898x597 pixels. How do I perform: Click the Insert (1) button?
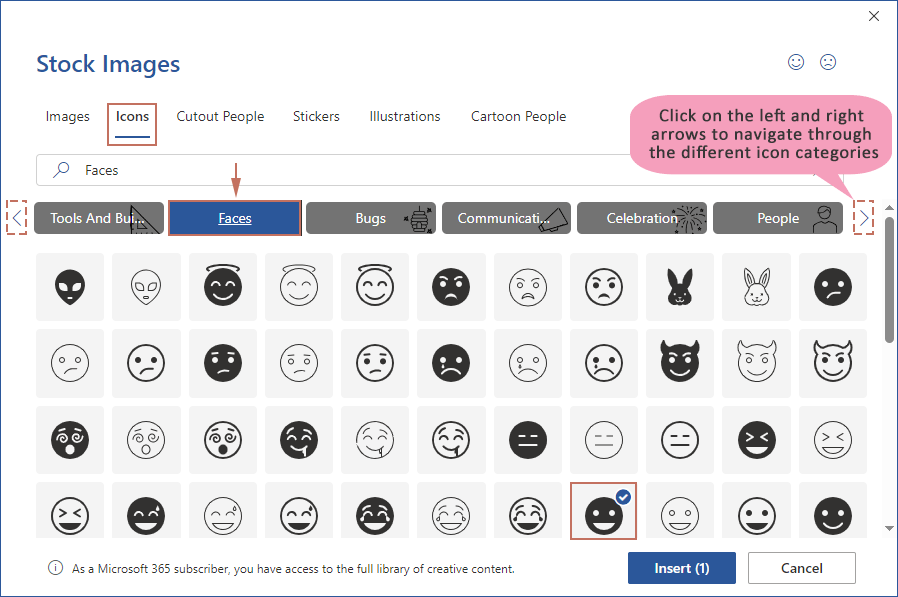click(x=681, y=568)
